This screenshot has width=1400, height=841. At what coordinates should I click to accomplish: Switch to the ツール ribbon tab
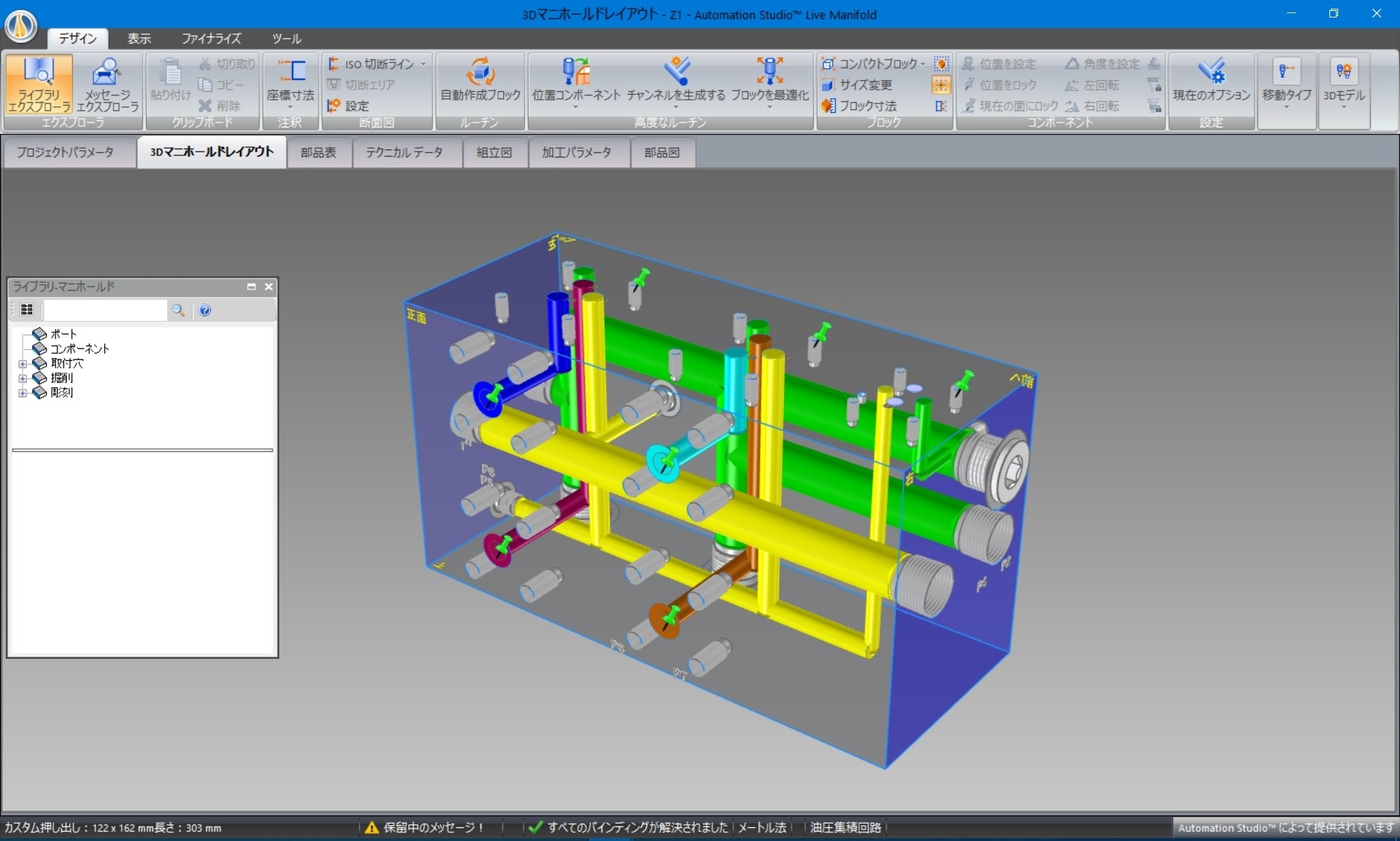click(287, 39)
